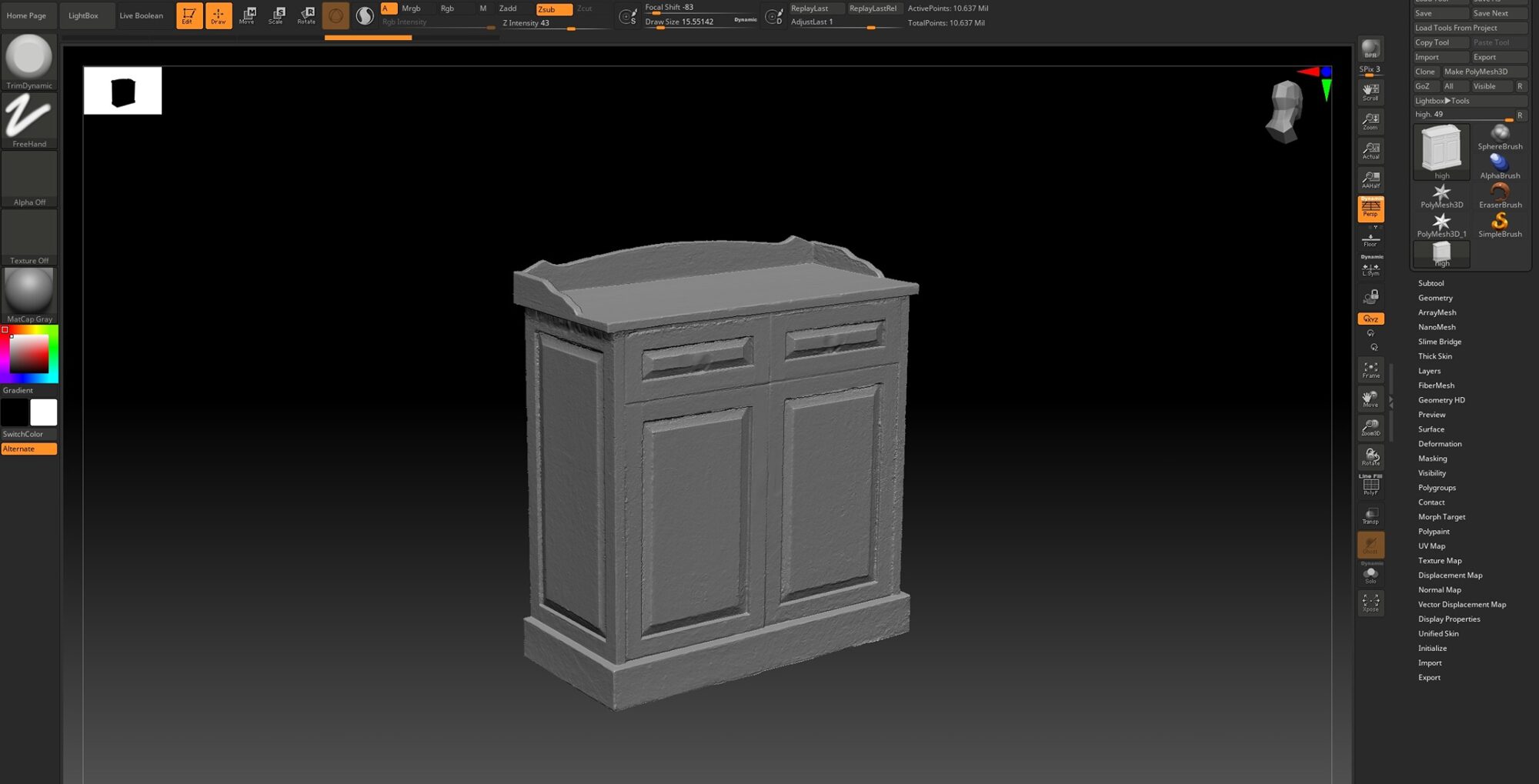Select the white SwitchColor swatch
This screenshot has height=784, width=1539.
pos(44,412)
